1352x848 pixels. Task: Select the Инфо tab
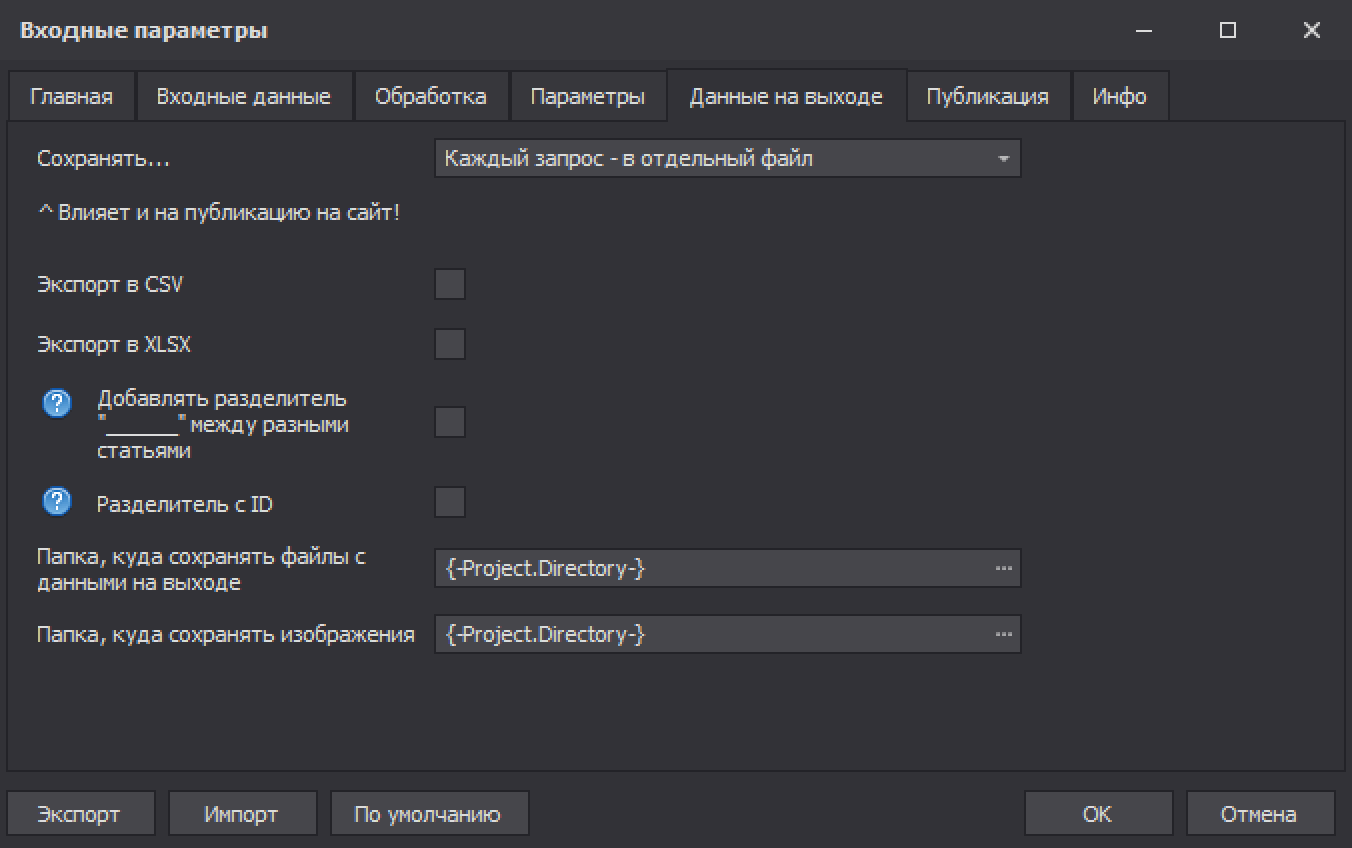pos(1119,97)
